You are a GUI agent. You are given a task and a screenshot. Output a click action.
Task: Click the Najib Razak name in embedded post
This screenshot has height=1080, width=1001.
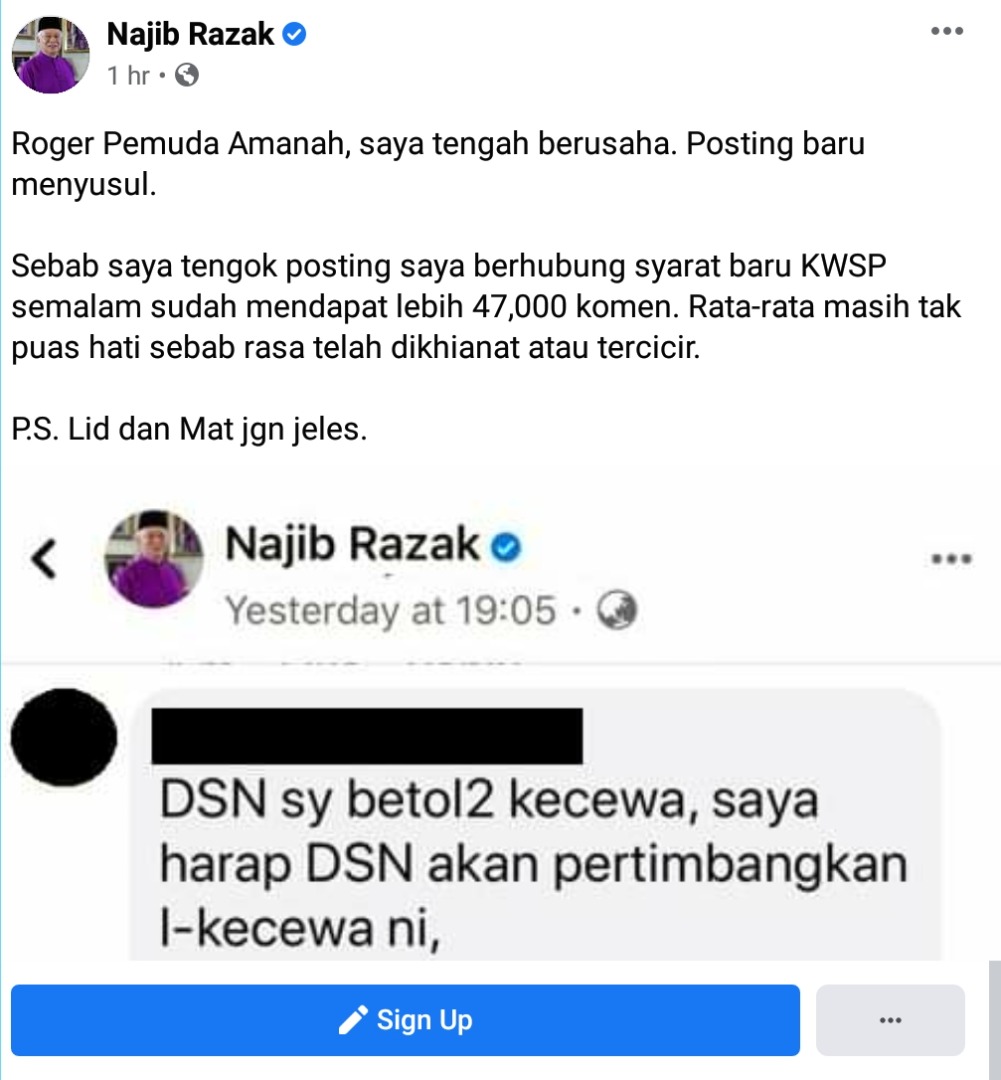pos(352,544)
